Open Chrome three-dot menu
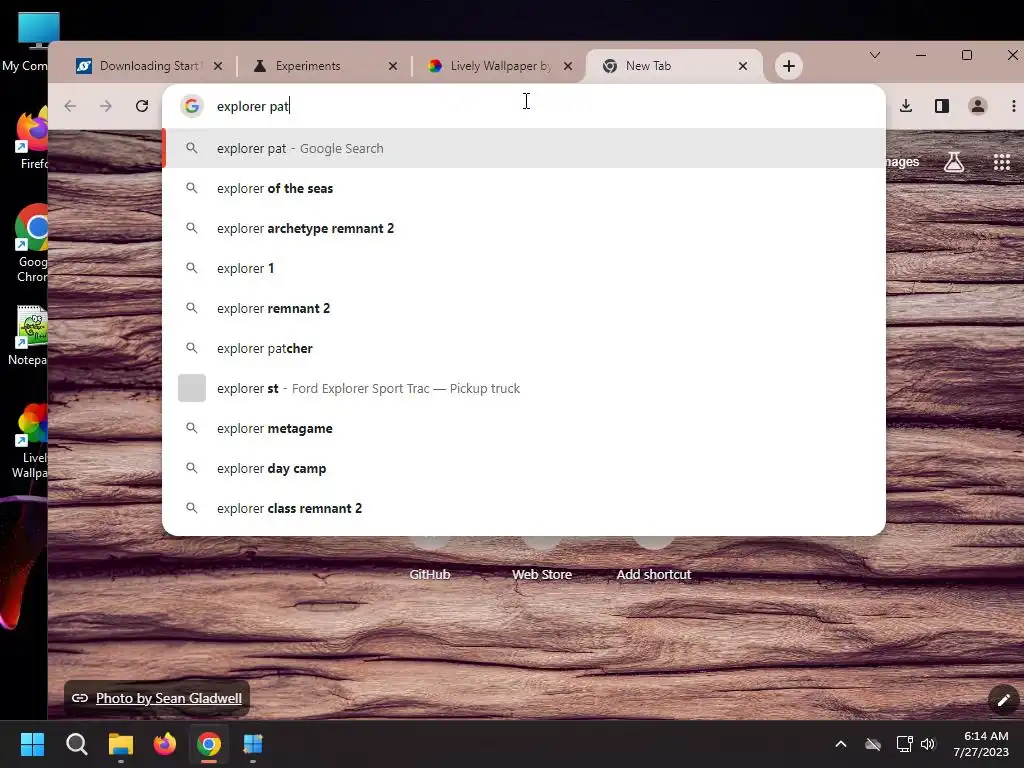 [1014, 106]
